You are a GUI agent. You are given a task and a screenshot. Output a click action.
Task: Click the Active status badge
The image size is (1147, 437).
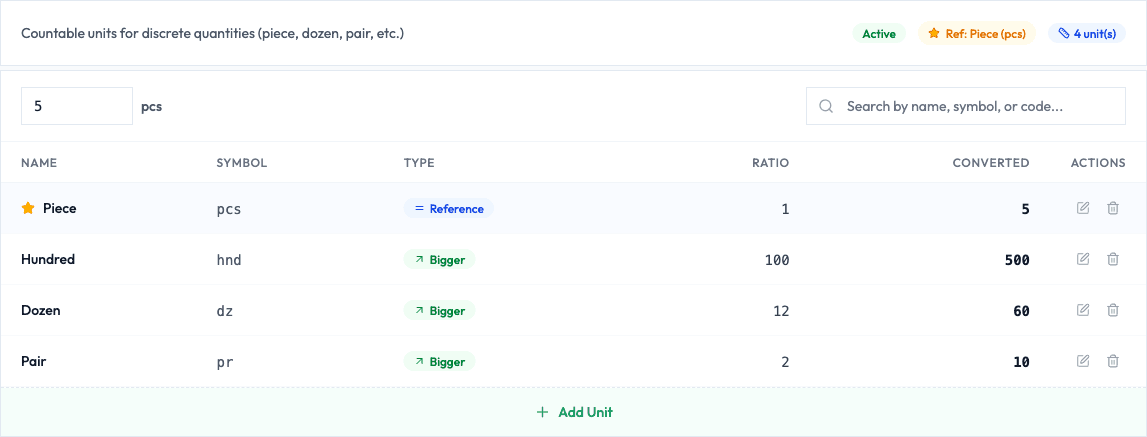[879, 34]
